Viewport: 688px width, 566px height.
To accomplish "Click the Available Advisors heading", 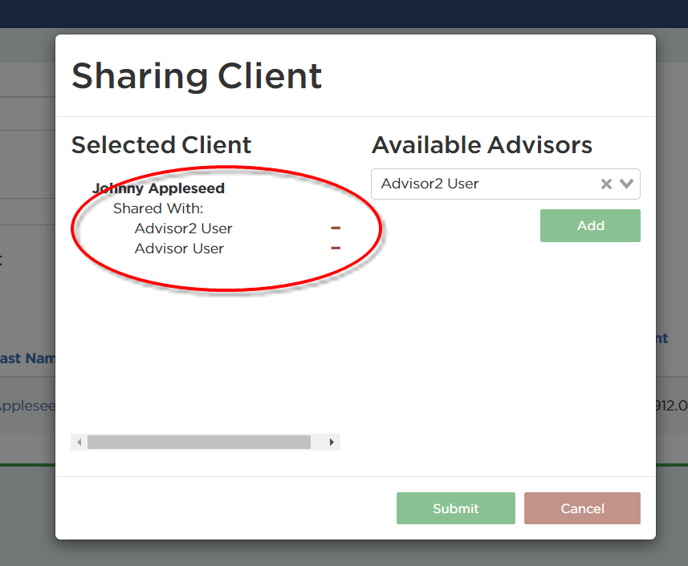I will [482, 145].
